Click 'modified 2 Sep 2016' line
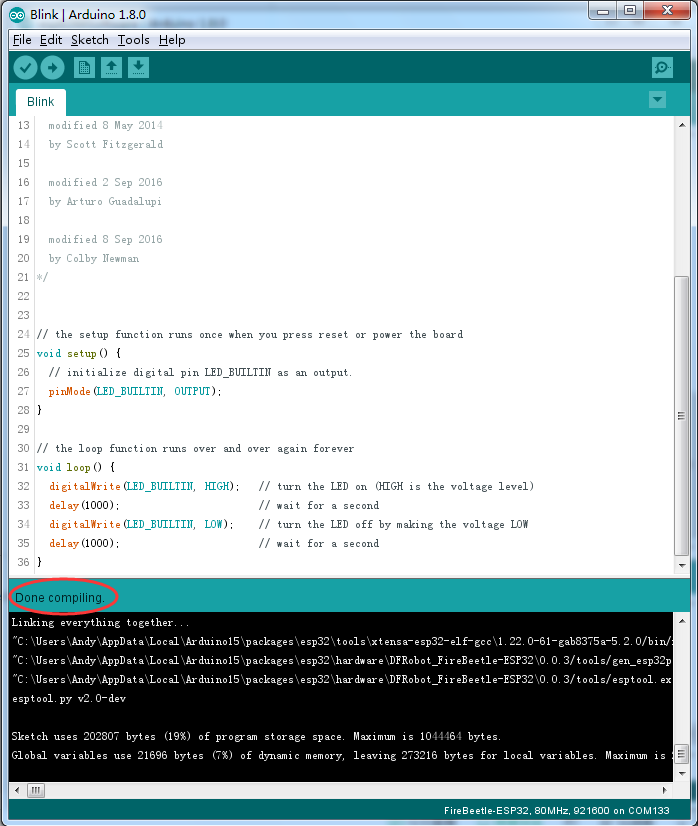Image resolution: width=698 pixels, height=826 pixels. [x=105, y=182]
